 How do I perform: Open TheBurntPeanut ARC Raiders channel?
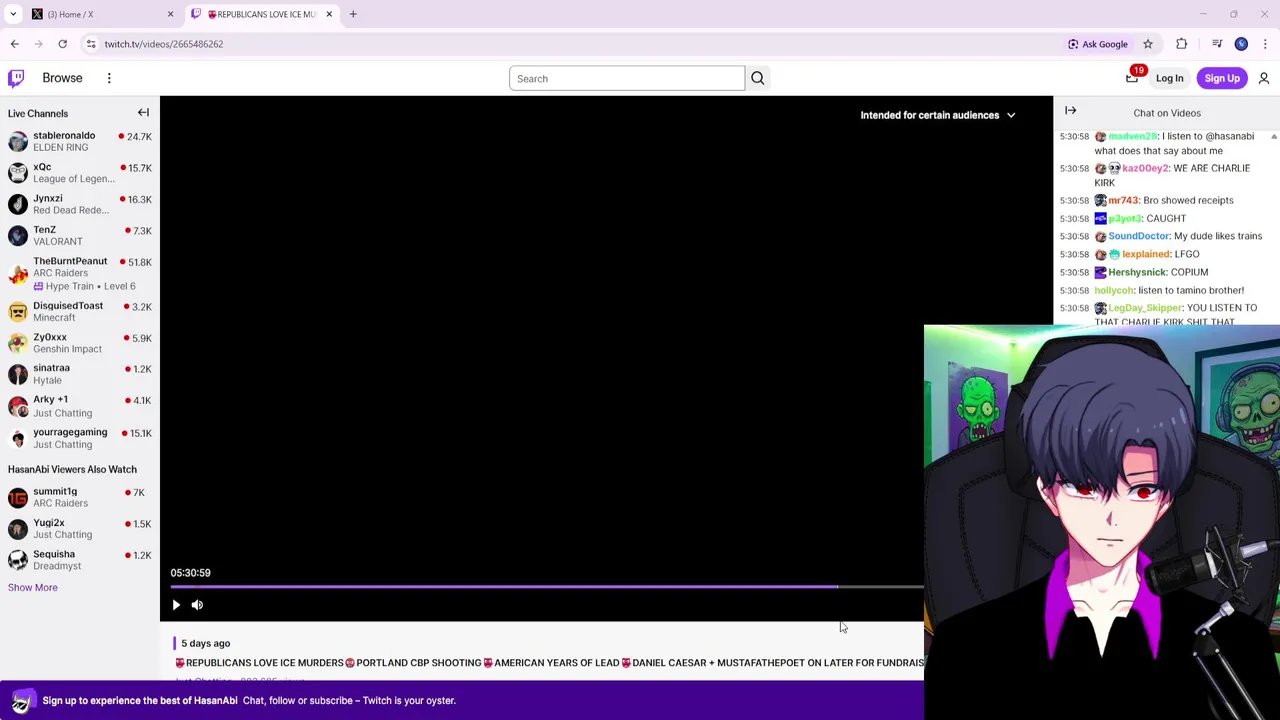pyautogui.click(x=80, y=273)
